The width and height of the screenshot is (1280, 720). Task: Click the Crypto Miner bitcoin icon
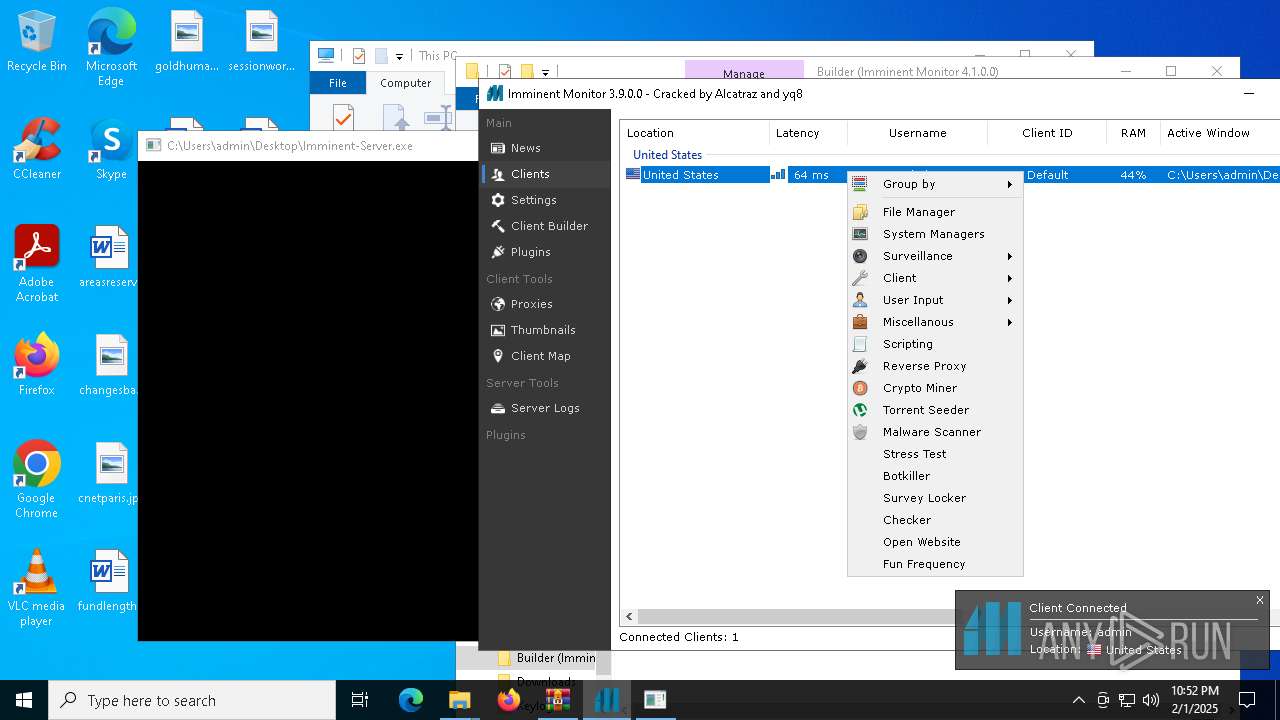coord(860,388)
